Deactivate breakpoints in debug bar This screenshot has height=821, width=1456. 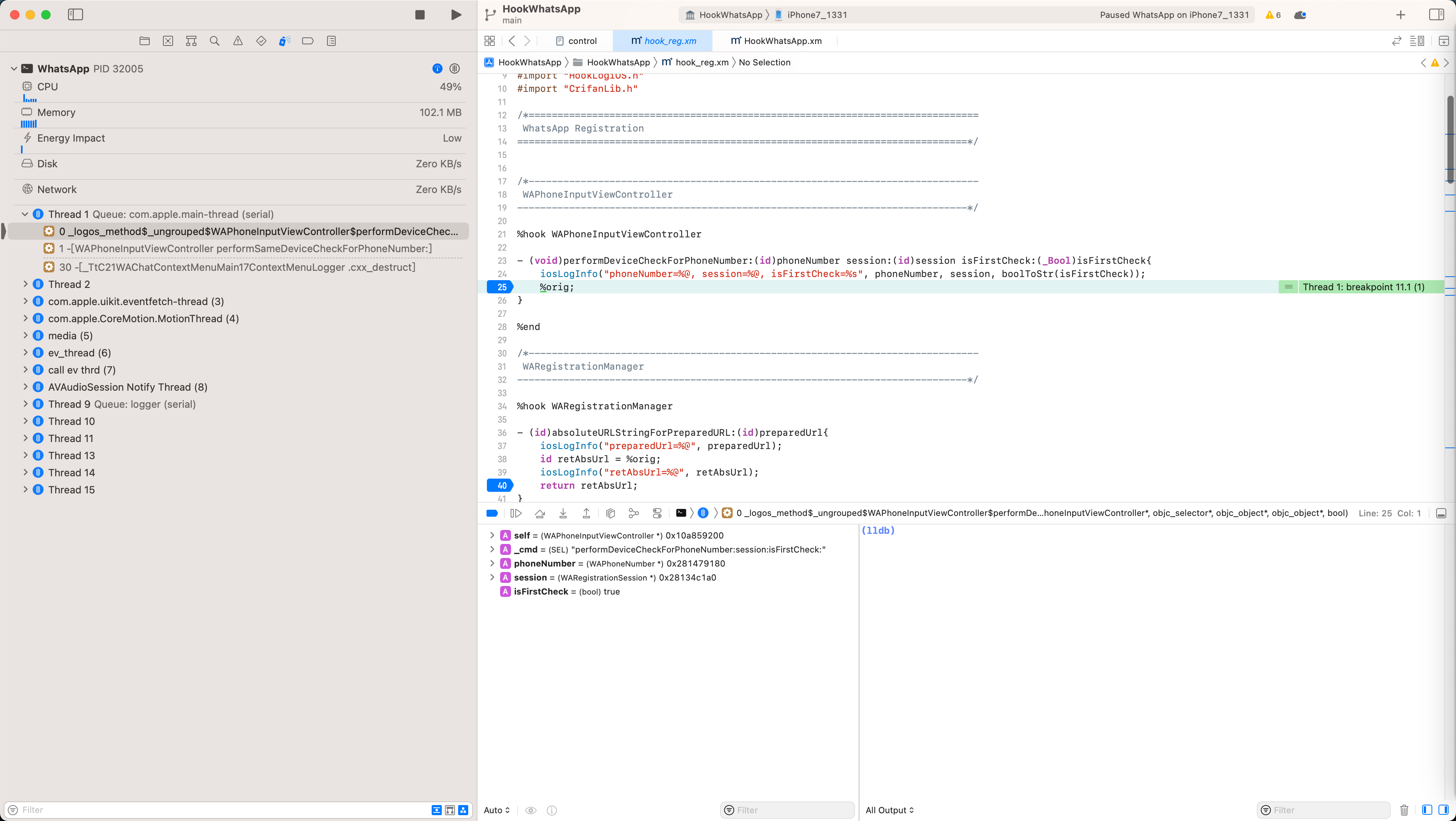coord(492,513)
